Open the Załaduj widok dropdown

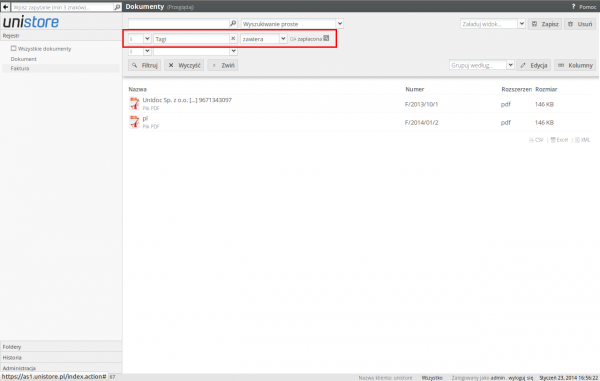click(x=521, y=24)
